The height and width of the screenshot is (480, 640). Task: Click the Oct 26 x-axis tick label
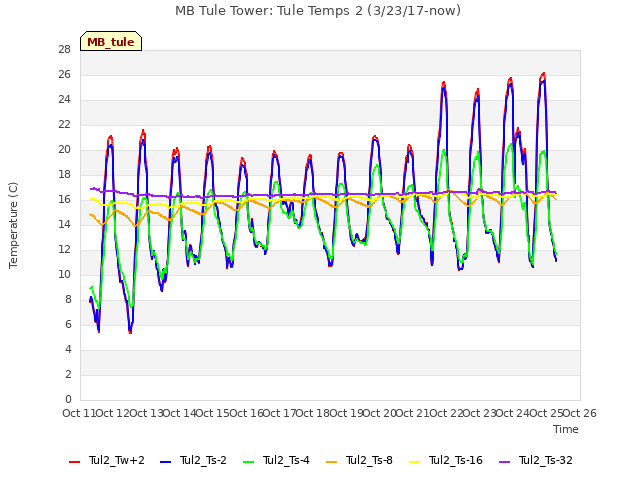pos(580,413)
